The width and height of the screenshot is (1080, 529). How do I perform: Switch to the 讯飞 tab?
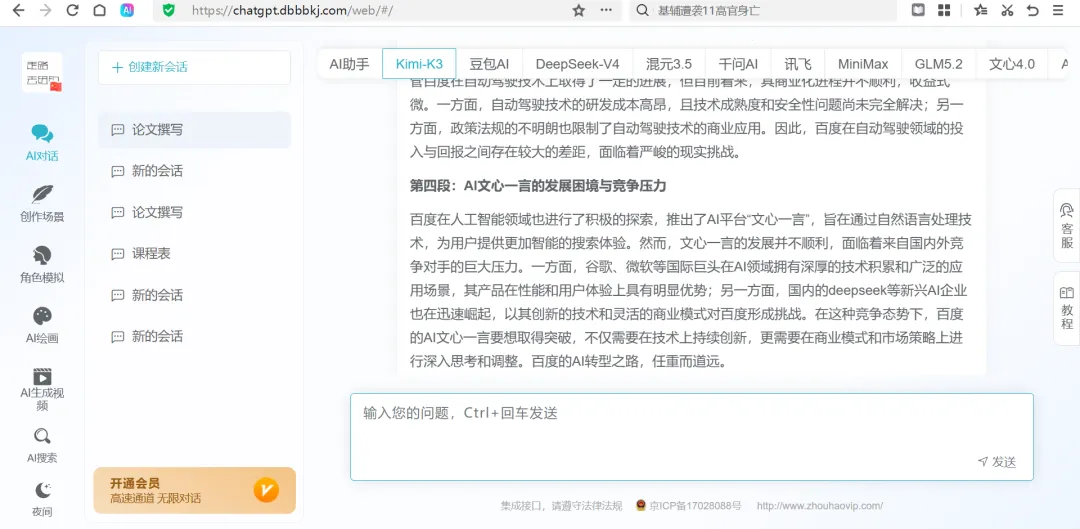798,64
